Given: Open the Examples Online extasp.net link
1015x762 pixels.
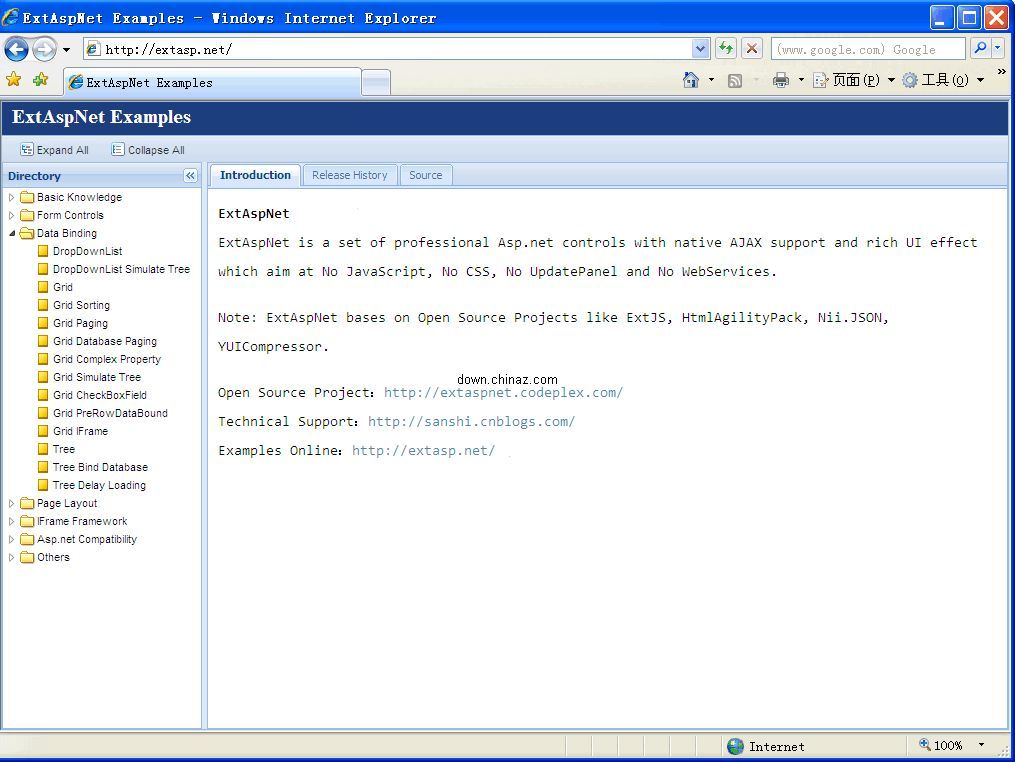Looking at the screenshot, I should (423, 451).
